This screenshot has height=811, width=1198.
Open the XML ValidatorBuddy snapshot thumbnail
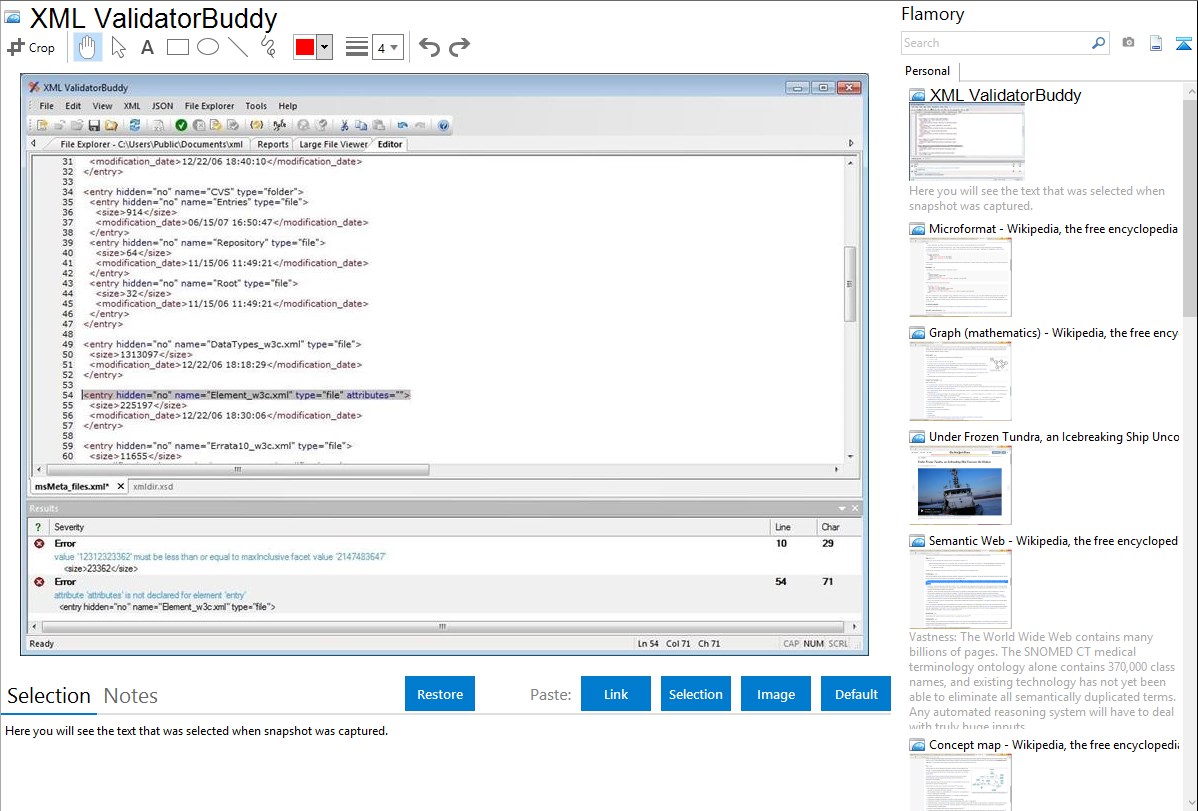[966, 142]
